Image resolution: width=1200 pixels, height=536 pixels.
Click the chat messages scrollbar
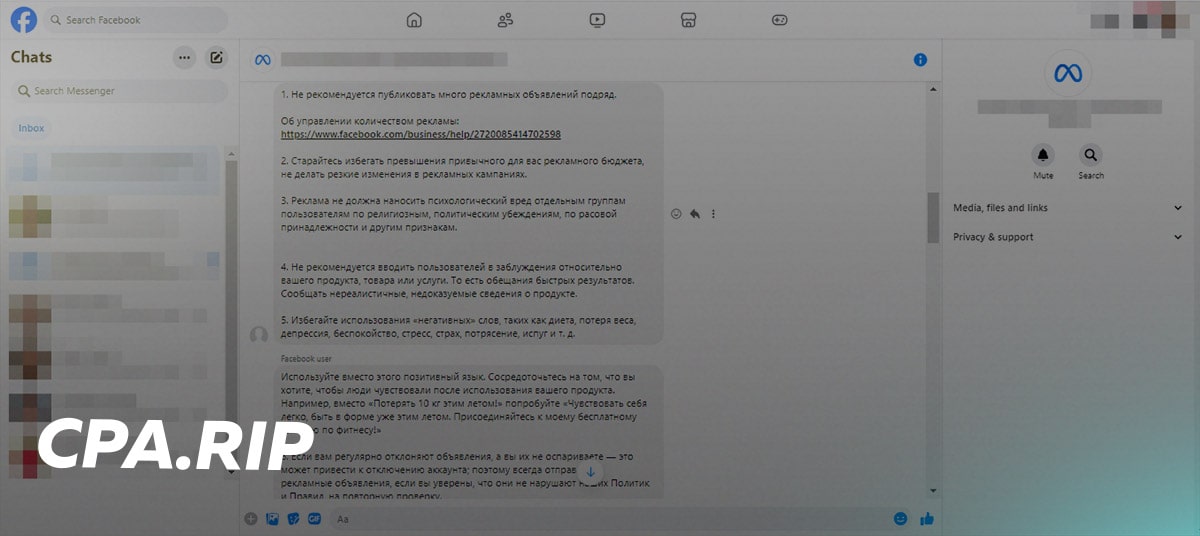pos(933,218)
